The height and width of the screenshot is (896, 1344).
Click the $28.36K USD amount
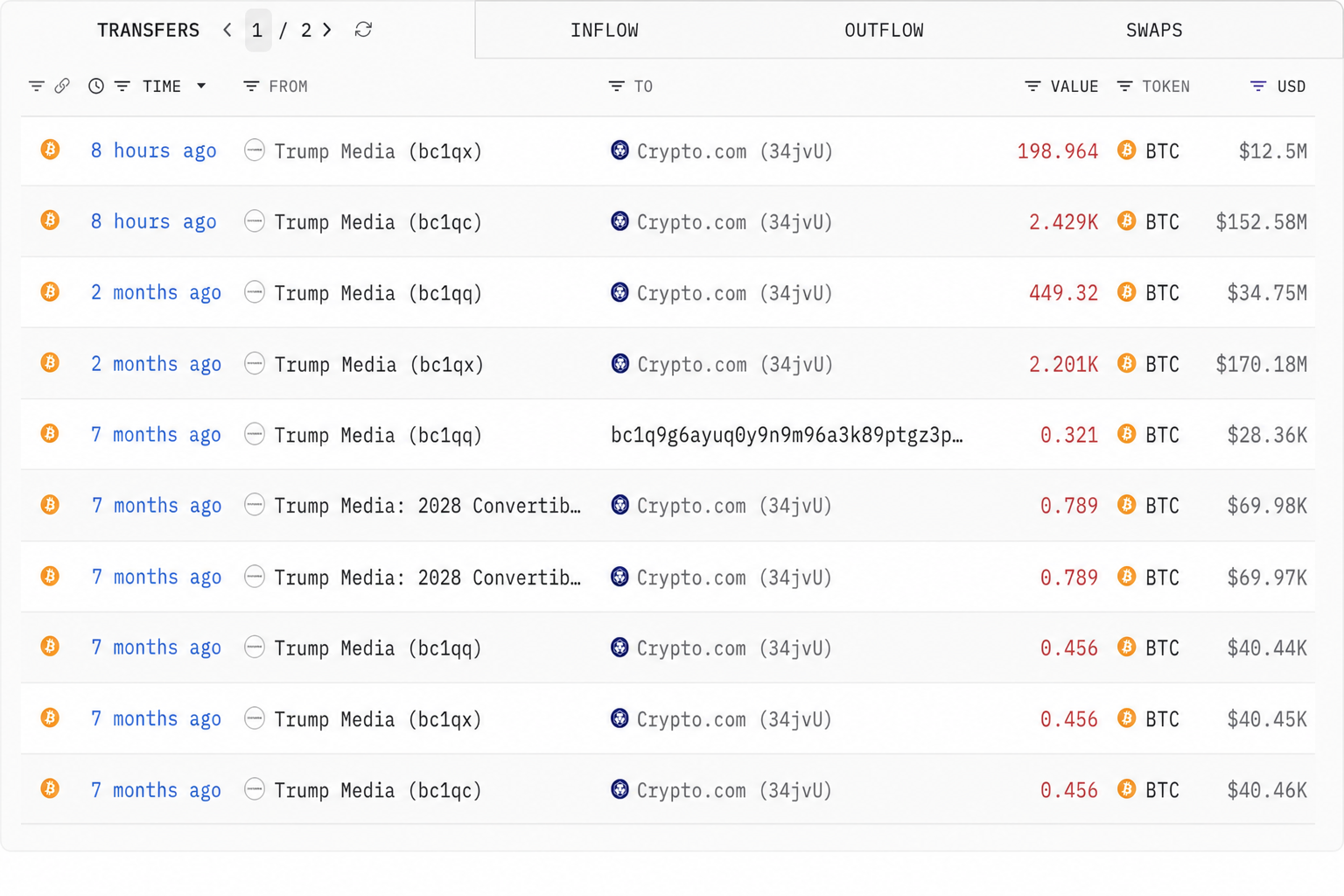click(1267, 435)
